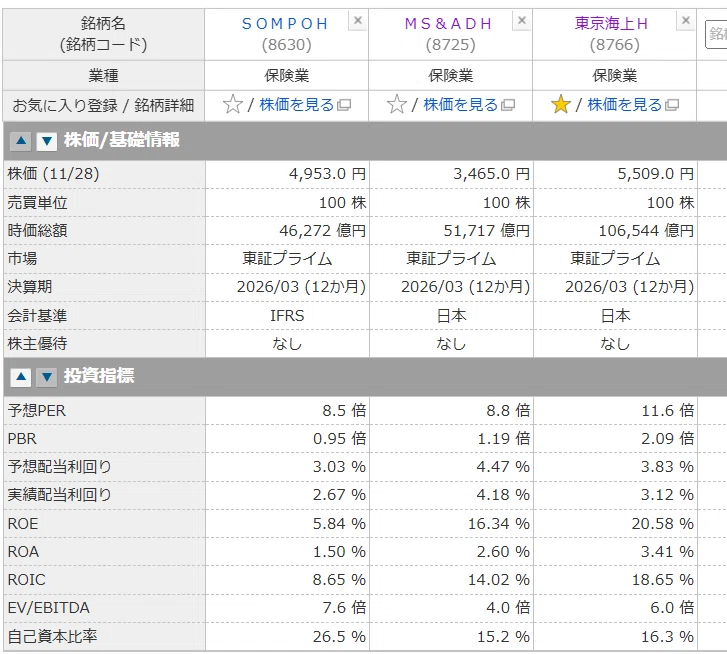
Task: Click the 時価総額 row label
Action: pos(37,231)
